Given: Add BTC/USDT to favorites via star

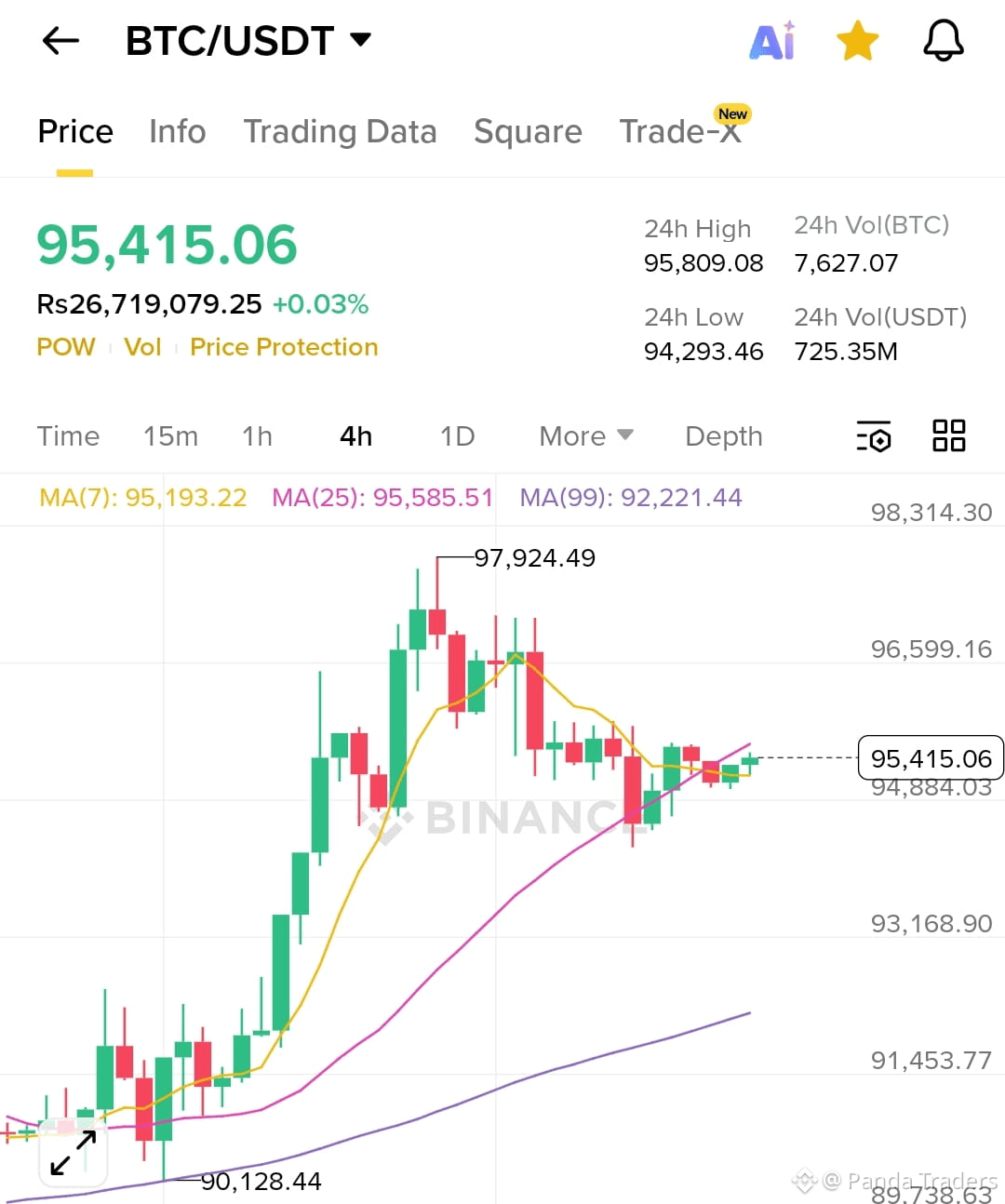Looking at the screenshot, I should pos(857,40).
